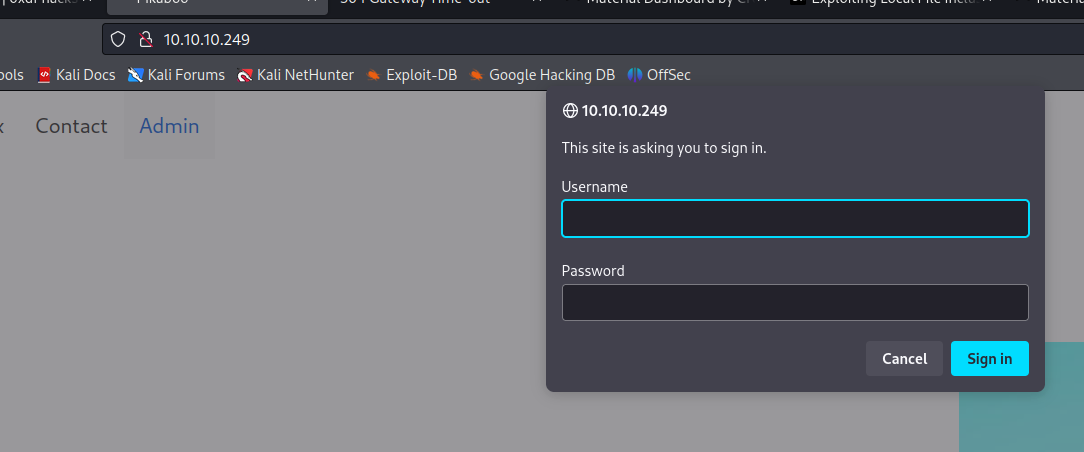This screenshot has height=452, width=1084.
Task: Focus the Username input field
Action: pos(795,219)
